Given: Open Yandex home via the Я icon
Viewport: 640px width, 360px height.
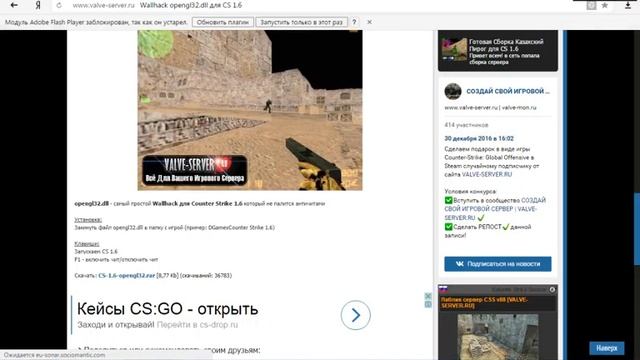Looking at the screenshot, I should pos(38,5).
